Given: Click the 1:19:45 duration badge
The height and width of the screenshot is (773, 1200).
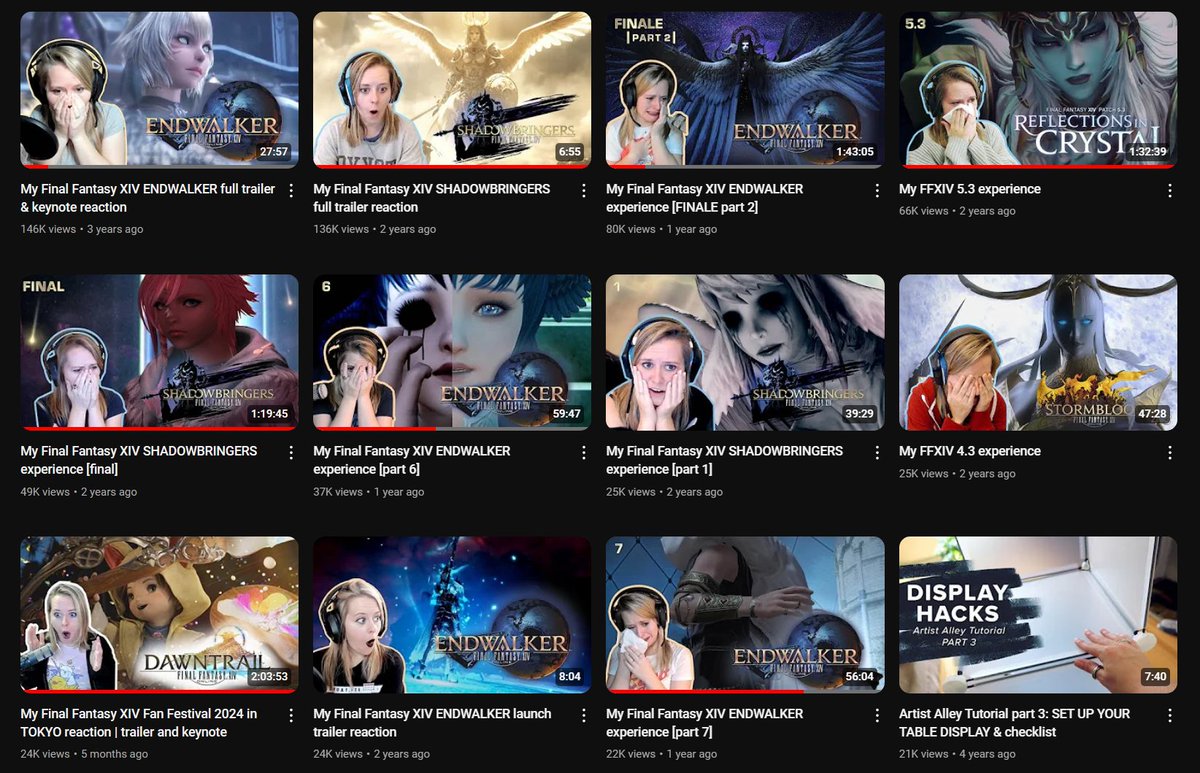Looking at the screenshot, I should (269, 414).
